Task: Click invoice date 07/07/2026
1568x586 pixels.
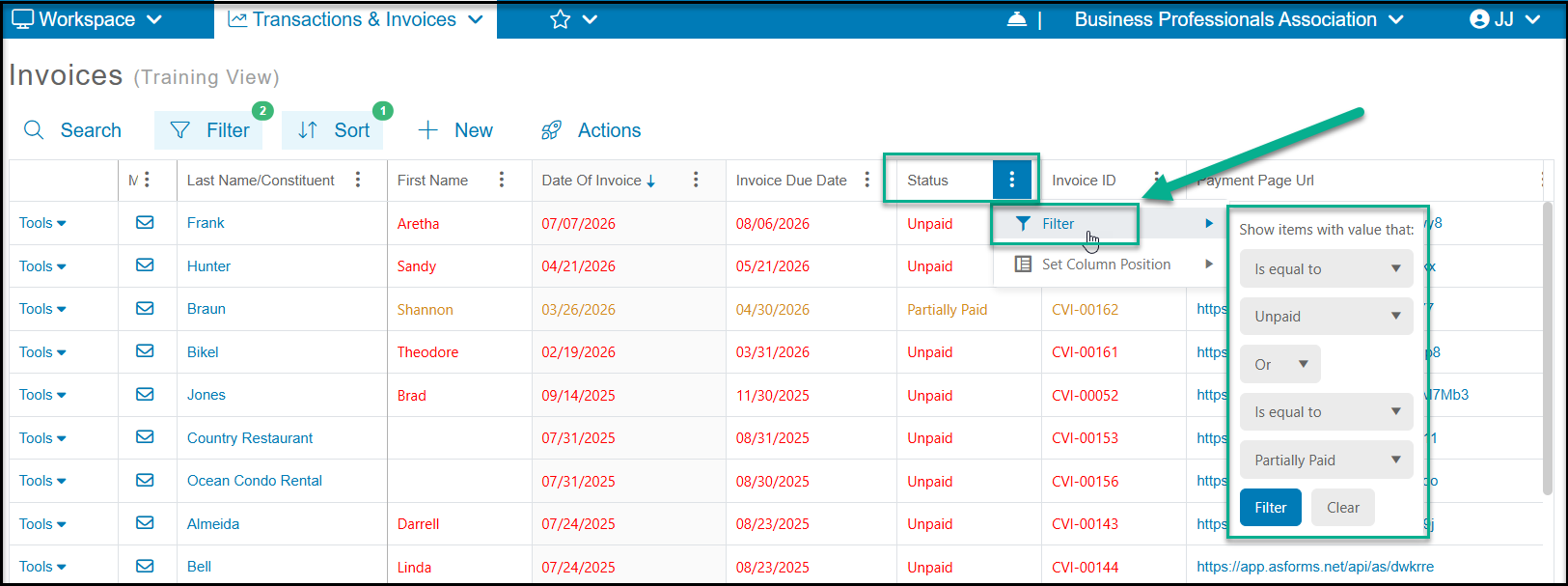Action: [x=578, y=224]
